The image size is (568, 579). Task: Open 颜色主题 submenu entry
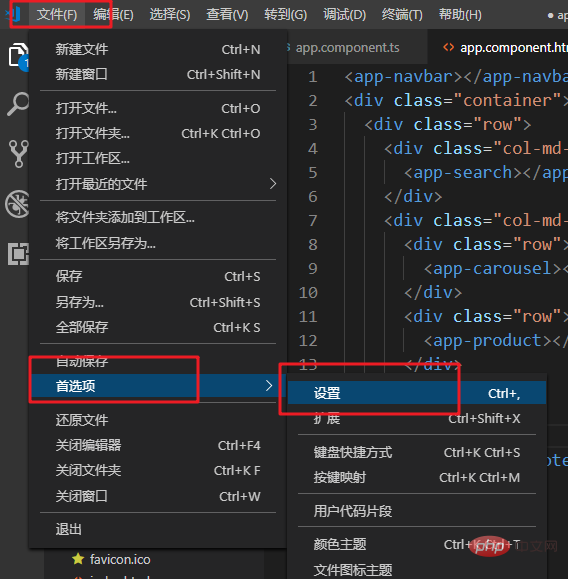pyautogui.click(x=417, y=544)
